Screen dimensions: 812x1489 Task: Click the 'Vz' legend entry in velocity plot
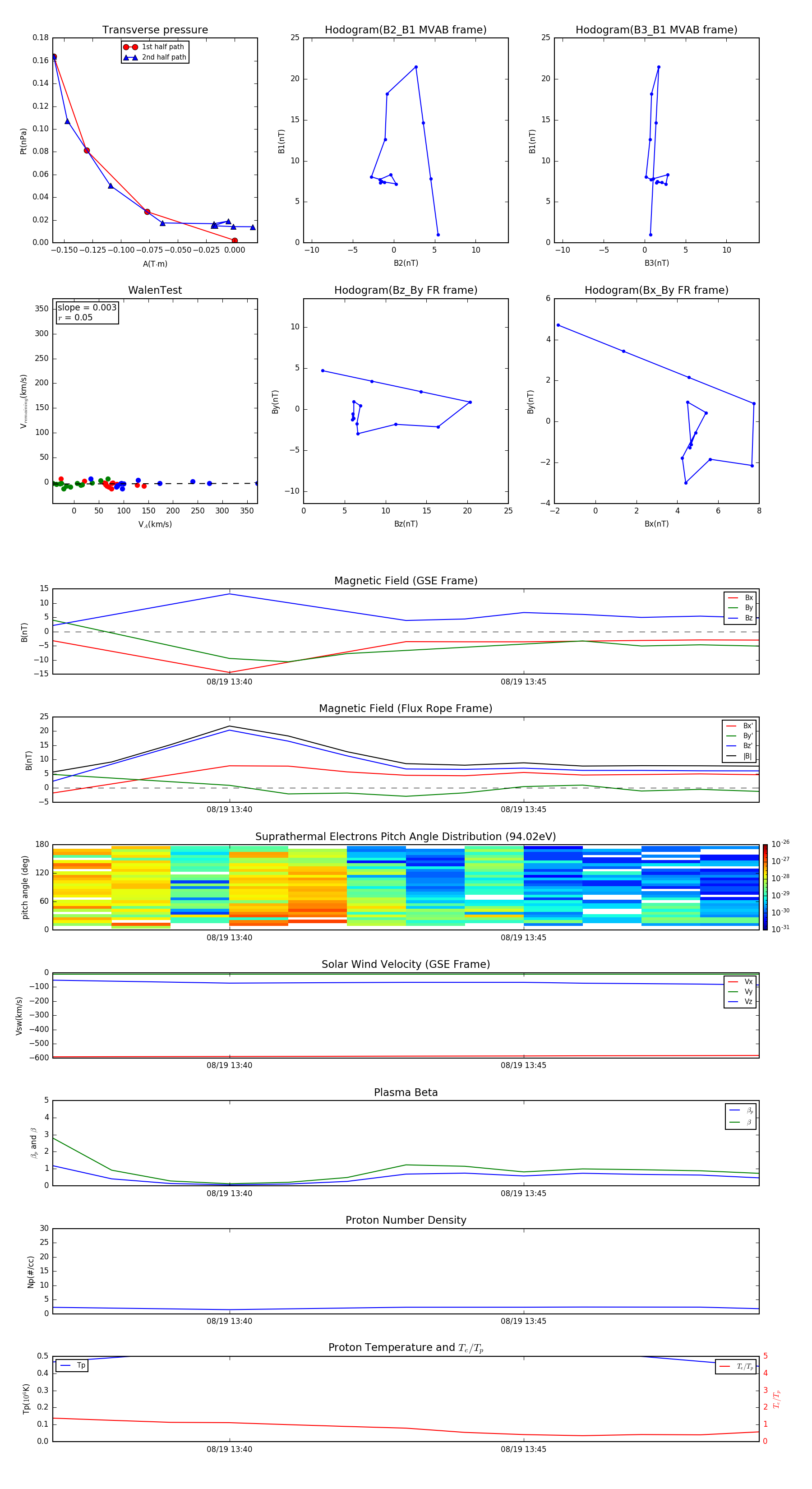click(740, 1002)
